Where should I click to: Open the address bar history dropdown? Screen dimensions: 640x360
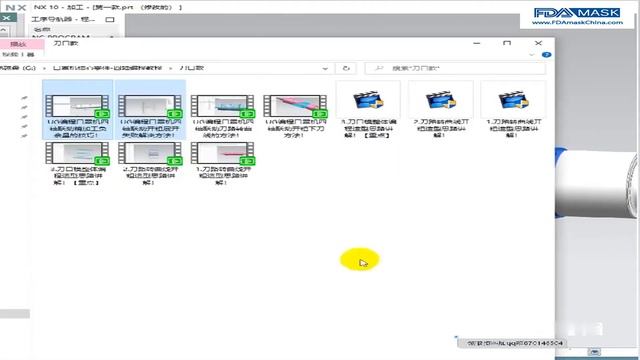325,69
